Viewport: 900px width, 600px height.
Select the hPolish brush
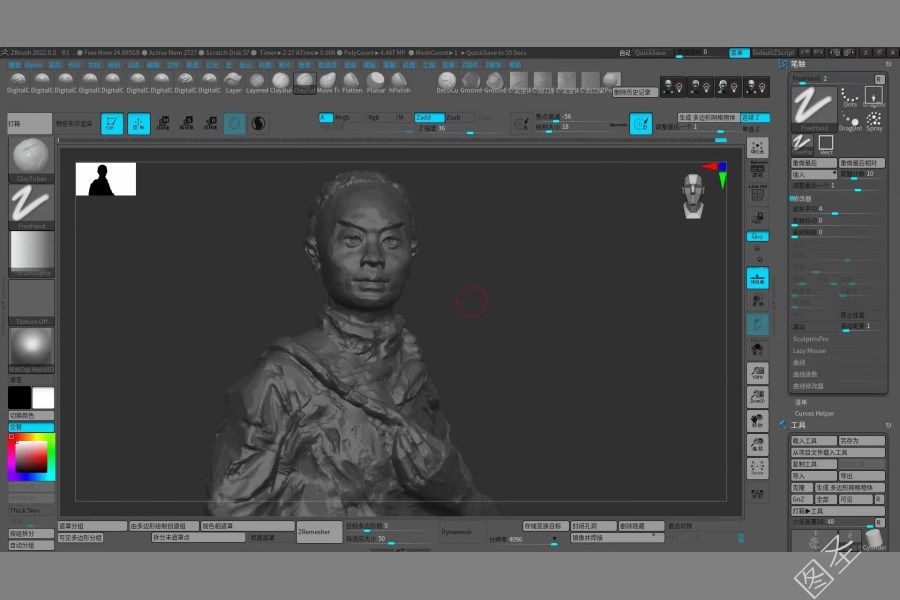(x=399, y=83)
